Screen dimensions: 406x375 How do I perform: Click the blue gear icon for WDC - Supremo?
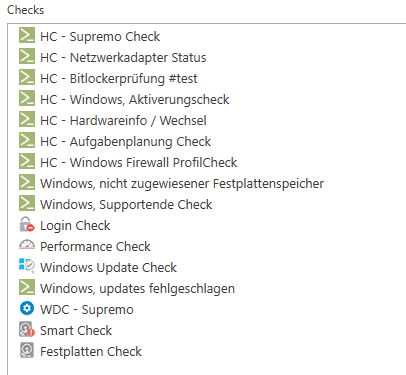click(x=27, y=309)
